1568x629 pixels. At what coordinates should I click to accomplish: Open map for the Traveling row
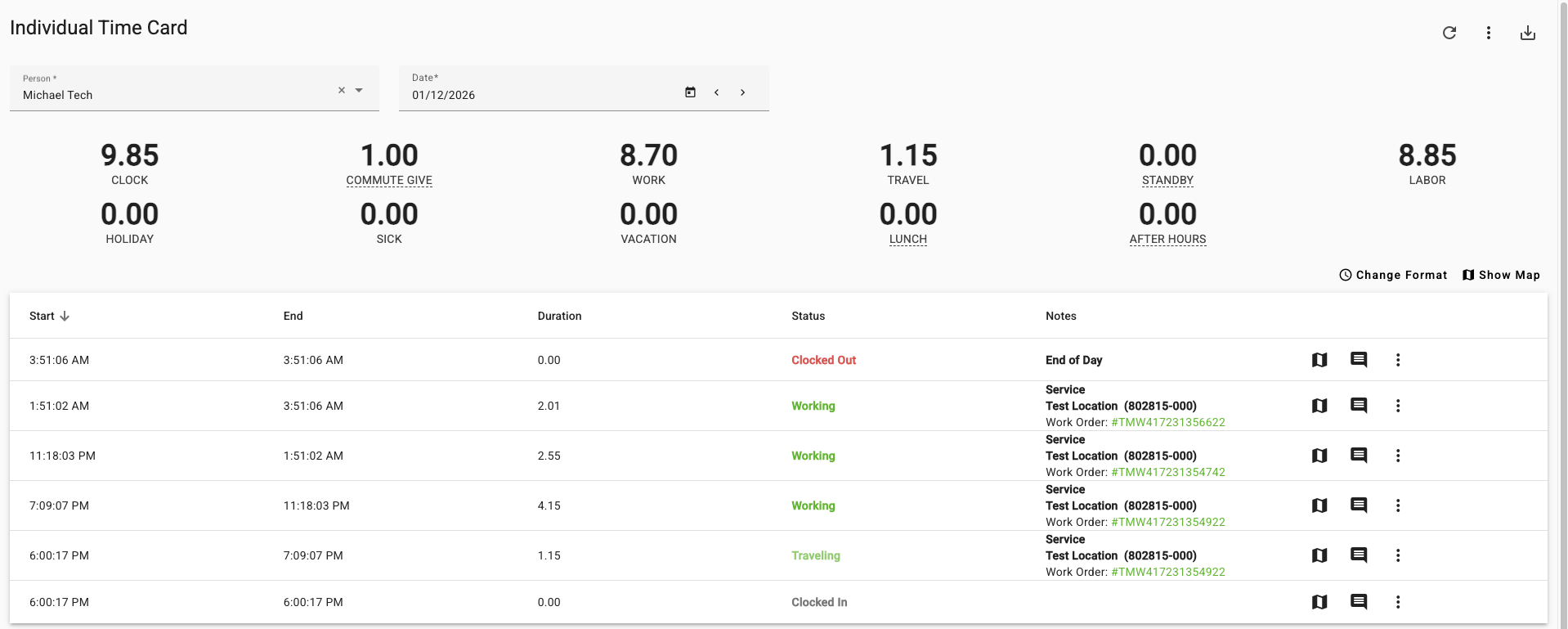[x=1319, y=555]
